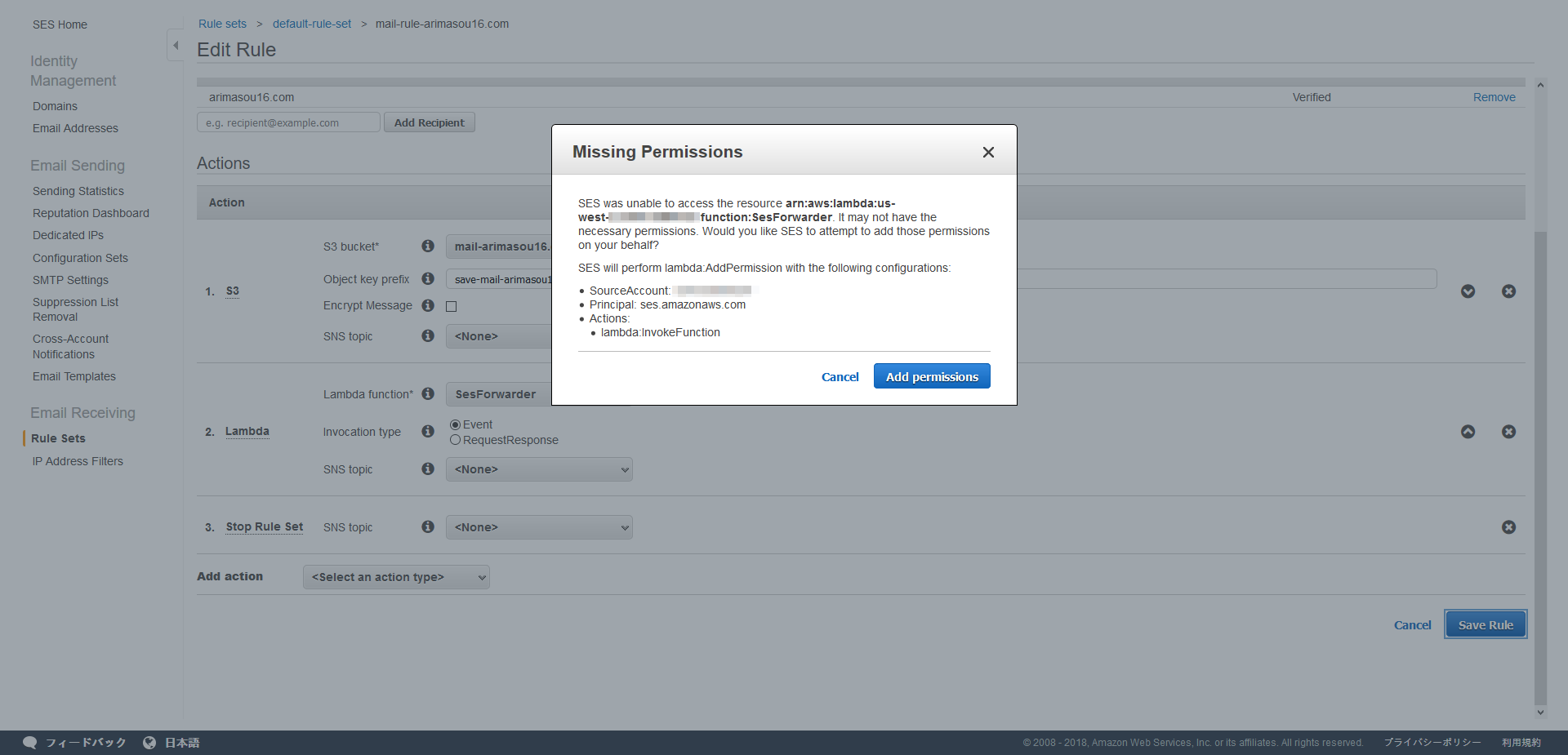Open info icon for S3 SNS topic
The image size is (1568, 755).
[427, 335]
